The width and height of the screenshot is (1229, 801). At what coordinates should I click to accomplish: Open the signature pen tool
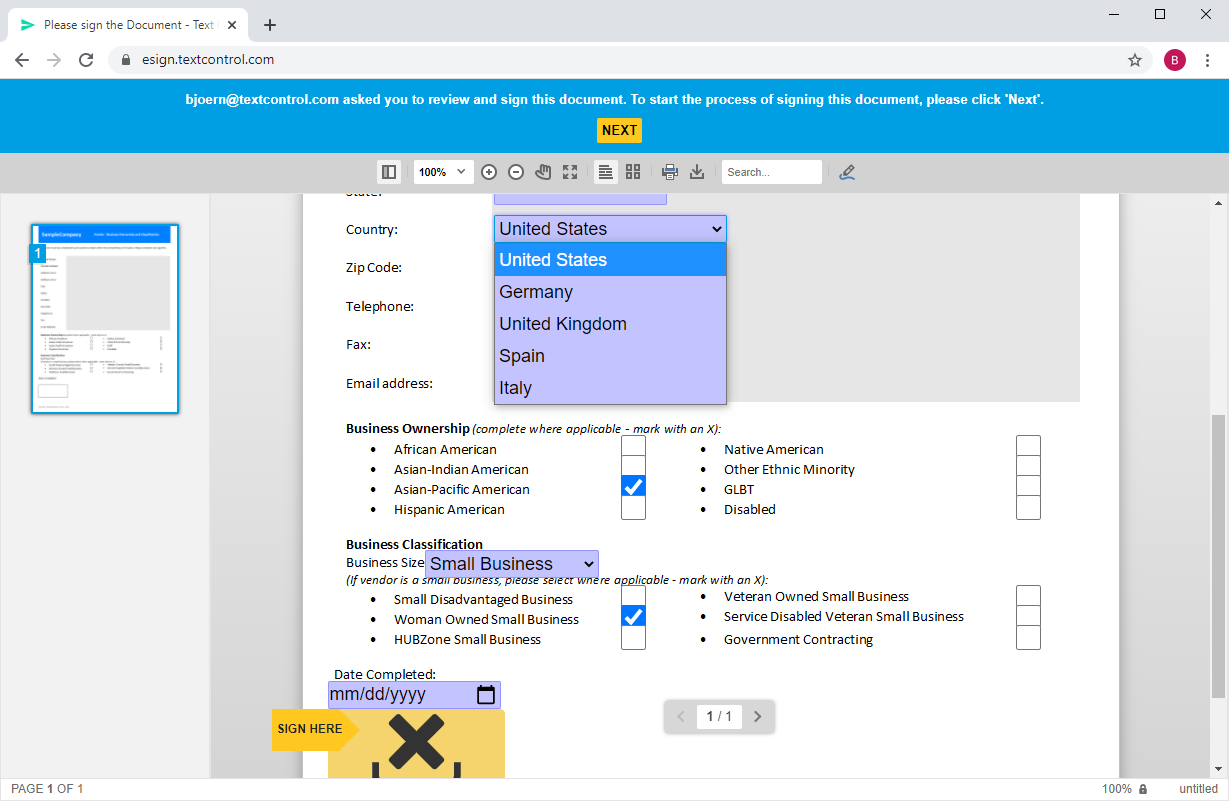pos(847,171)
